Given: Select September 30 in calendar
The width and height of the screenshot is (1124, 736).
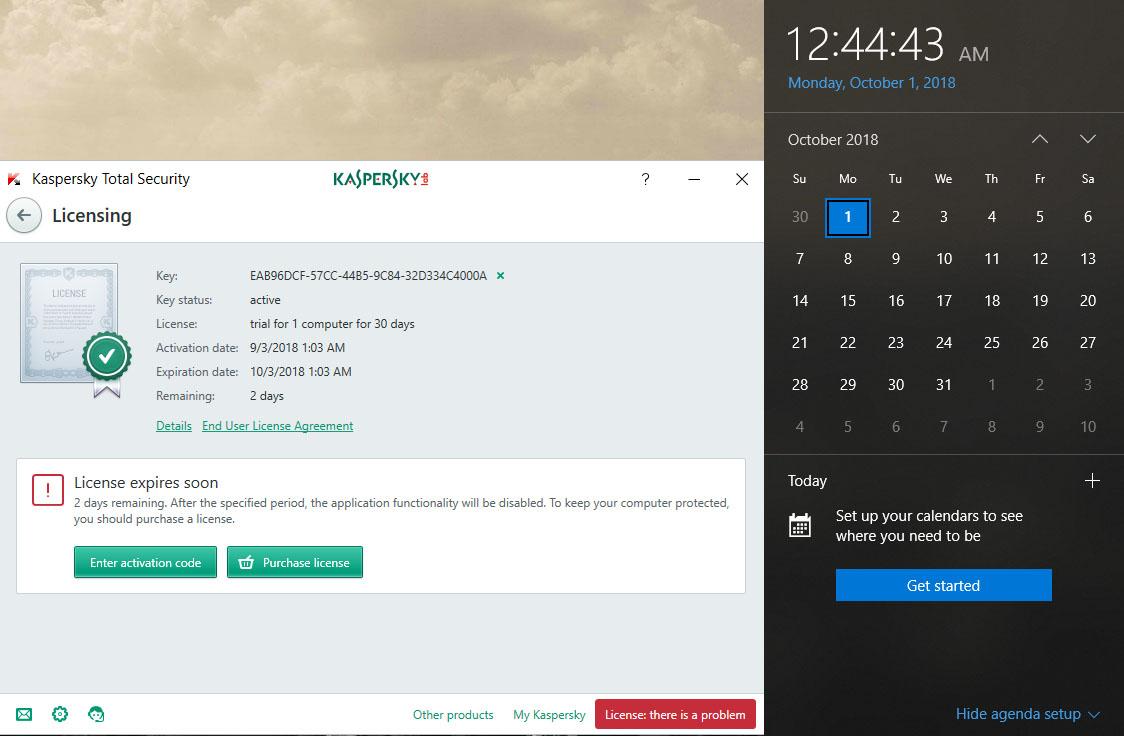Looking at the screenshot, I should click(800, 217).
